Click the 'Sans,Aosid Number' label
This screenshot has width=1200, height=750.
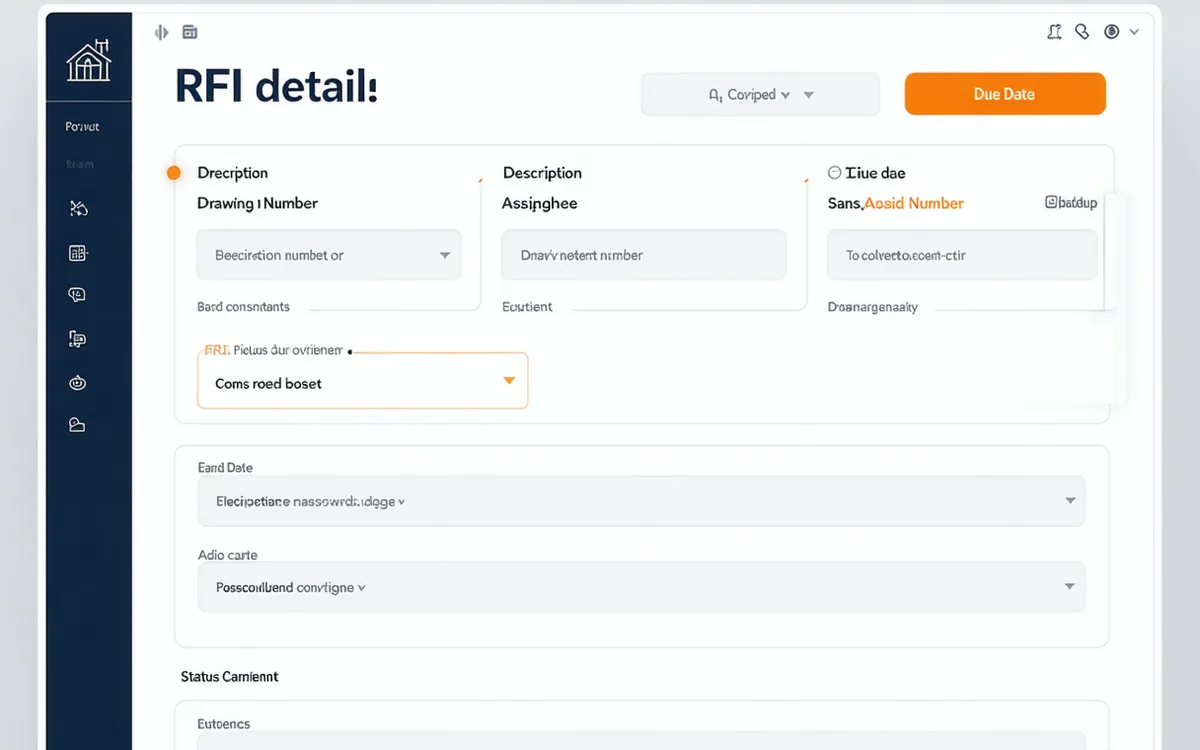click(x=896, y=203)
